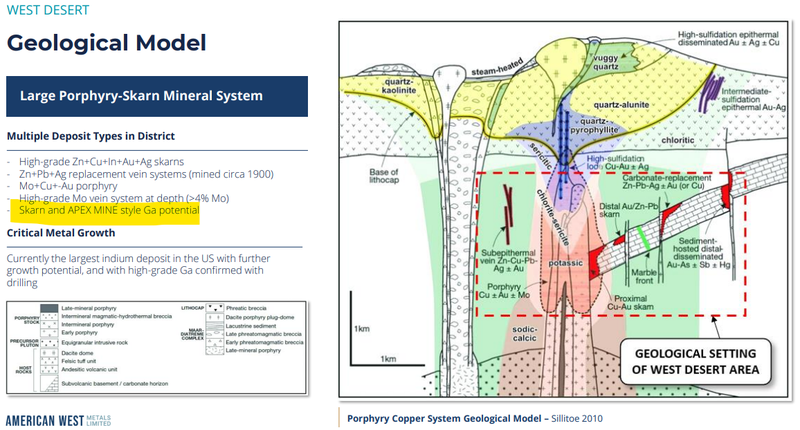This screenshot has height=430, width=800.
Task: Click the highlighted Skarn and APEX MINE text
Action: pyautogui.click(x=103, y=211)
